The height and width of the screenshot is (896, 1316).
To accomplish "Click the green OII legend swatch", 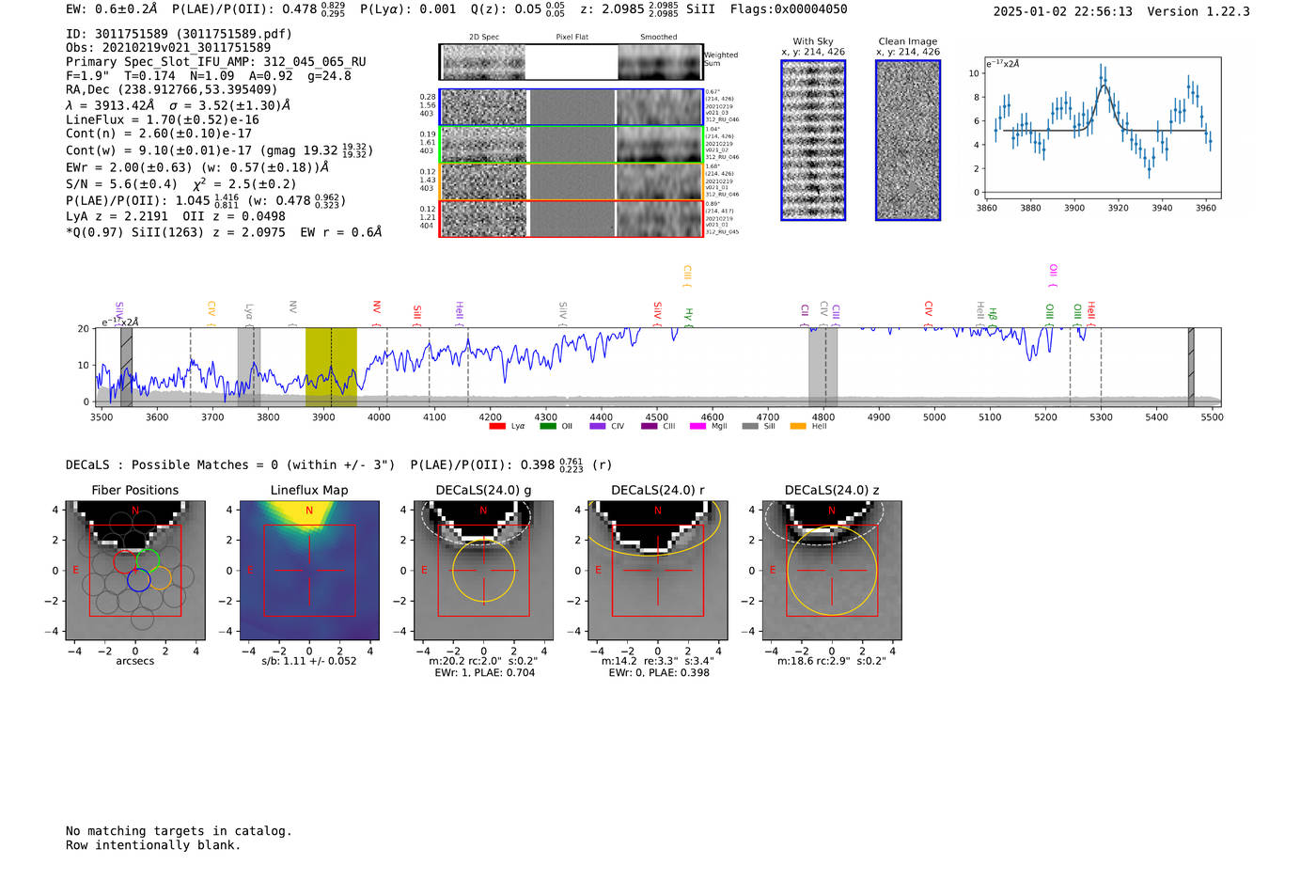I will pyautogui.click(x=548, y=427).
